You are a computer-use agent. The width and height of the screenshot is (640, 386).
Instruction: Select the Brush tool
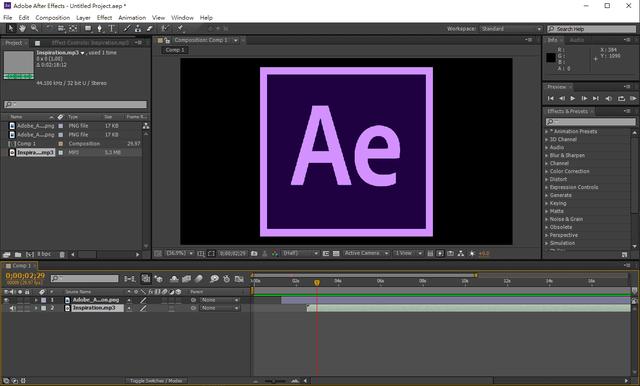pyautogui.click(x=127, y=28)
